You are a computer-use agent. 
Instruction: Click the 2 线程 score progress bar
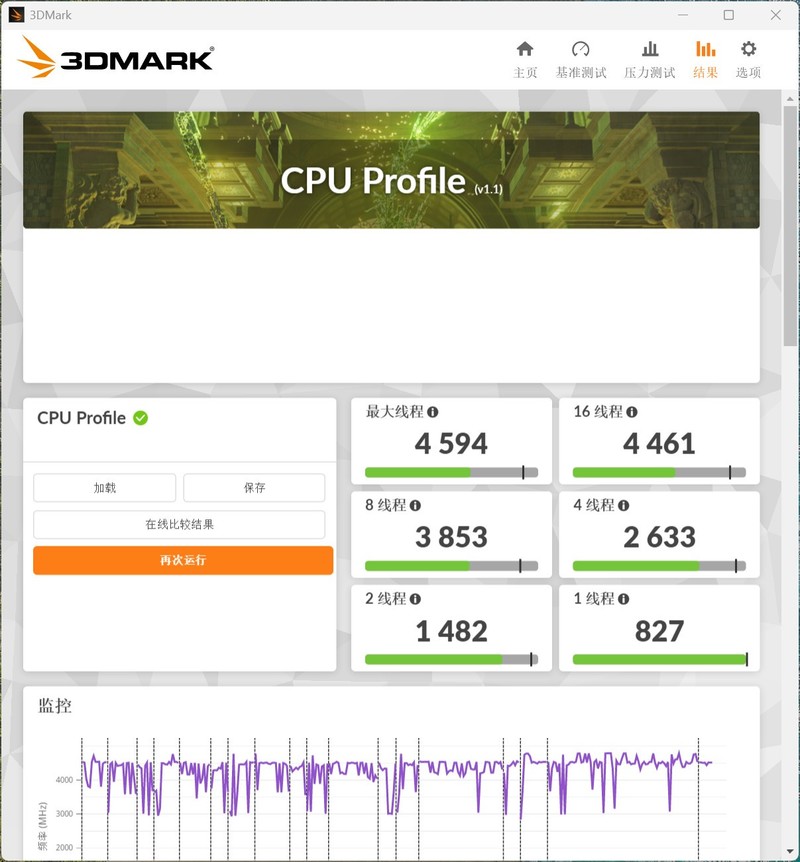coord(451,659)
